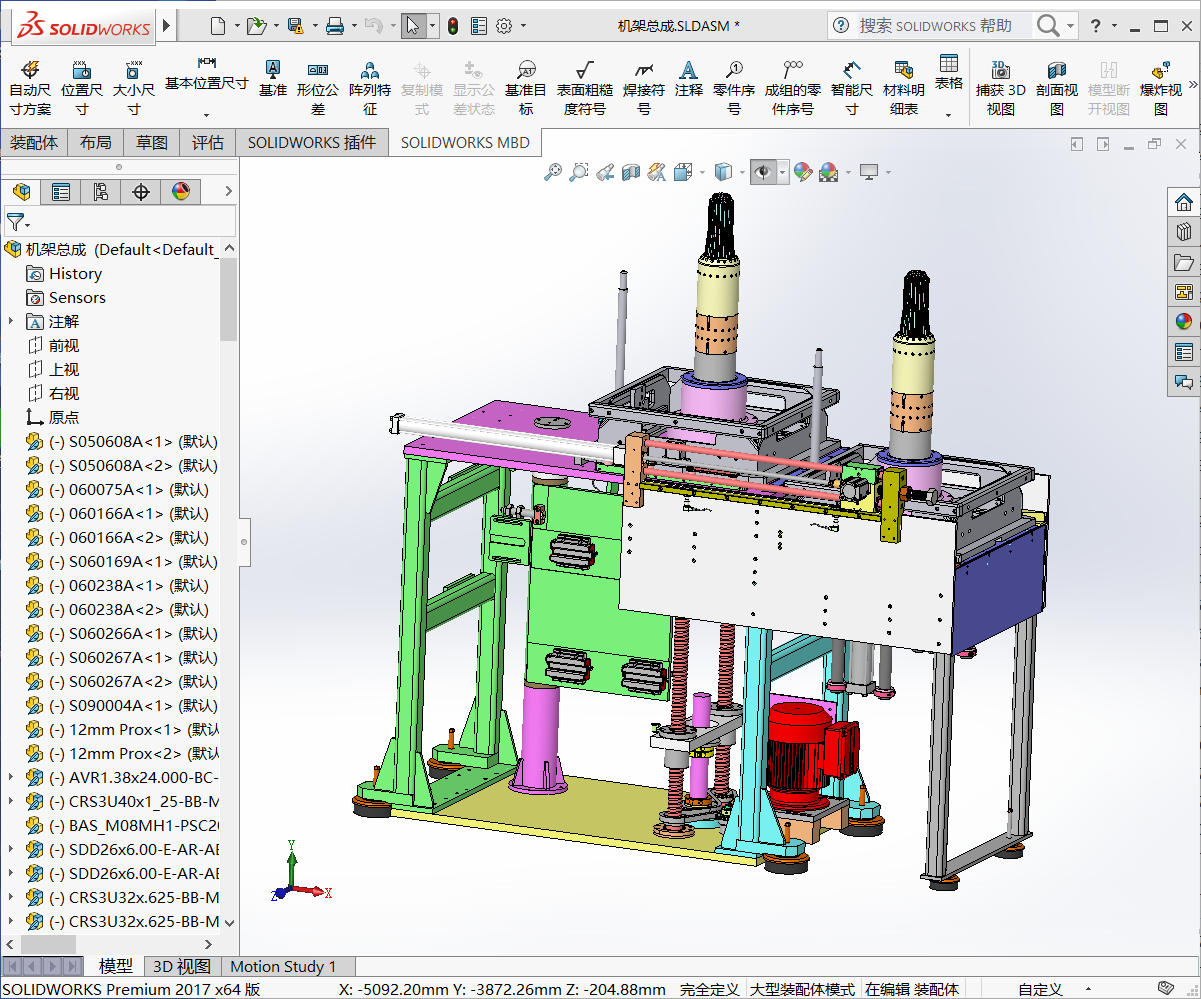Select the Zoom to Fit tool
The width and height of the screenshot is (1201, 999).
[555, 172]
